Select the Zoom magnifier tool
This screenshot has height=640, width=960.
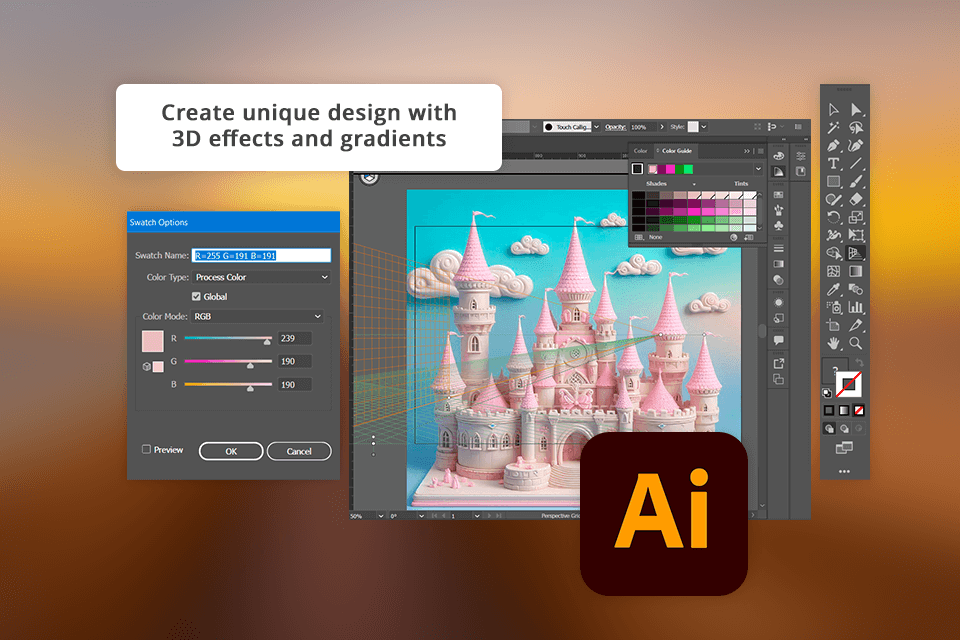point(856,343)
